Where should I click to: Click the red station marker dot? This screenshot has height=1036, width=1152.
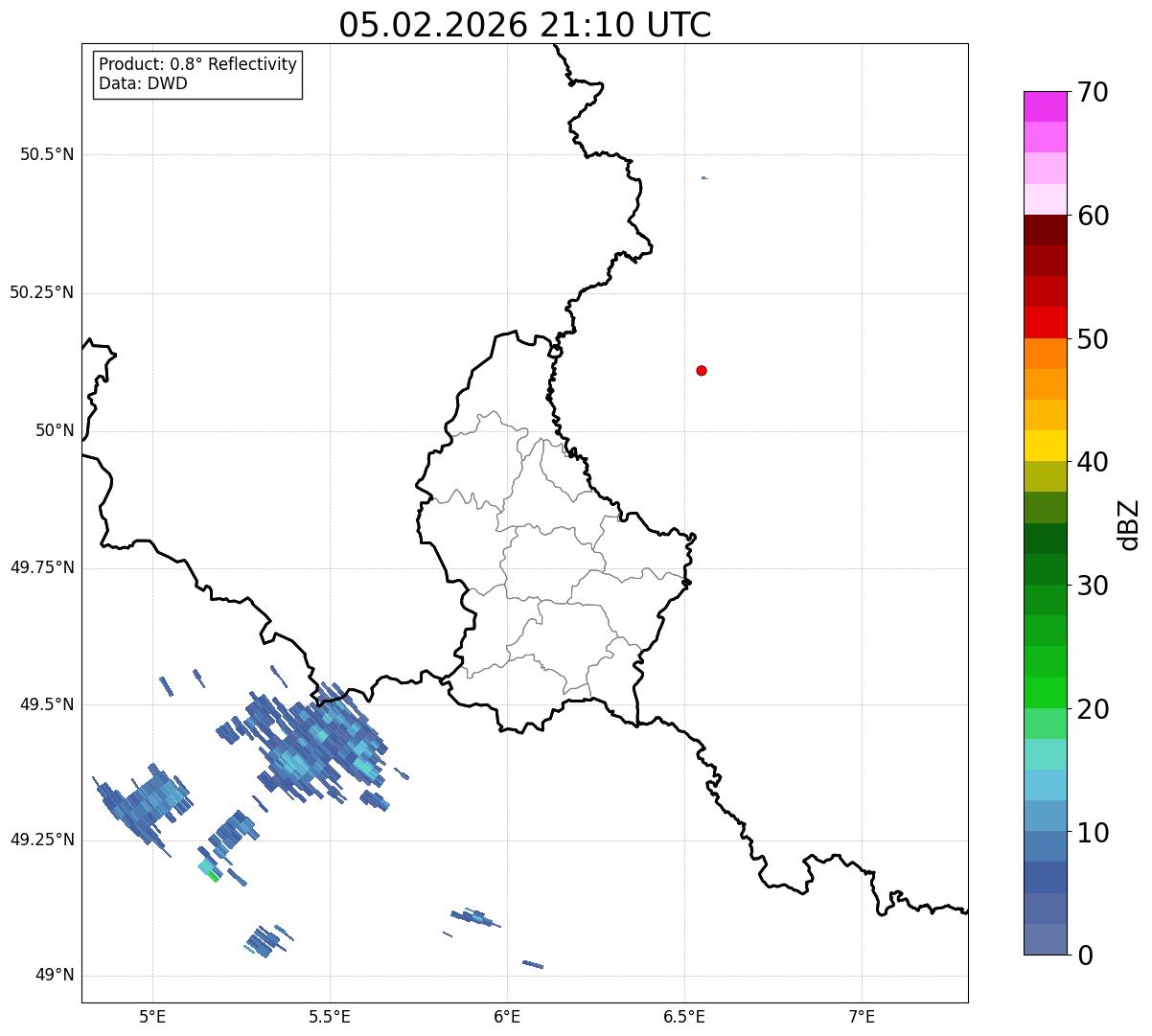point(702,370)
